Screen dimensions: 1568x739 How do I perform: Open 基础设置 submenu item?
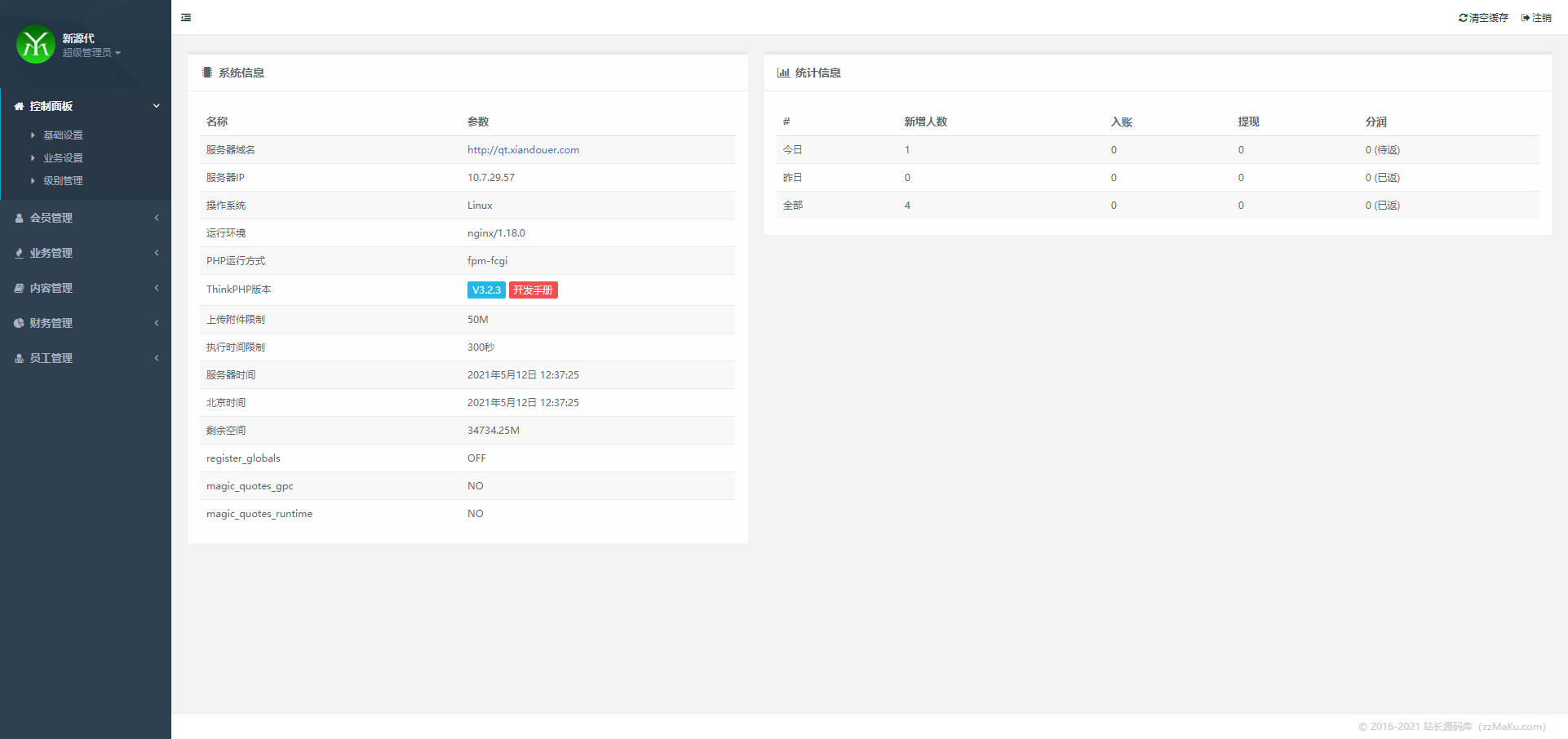pos(63,135)
